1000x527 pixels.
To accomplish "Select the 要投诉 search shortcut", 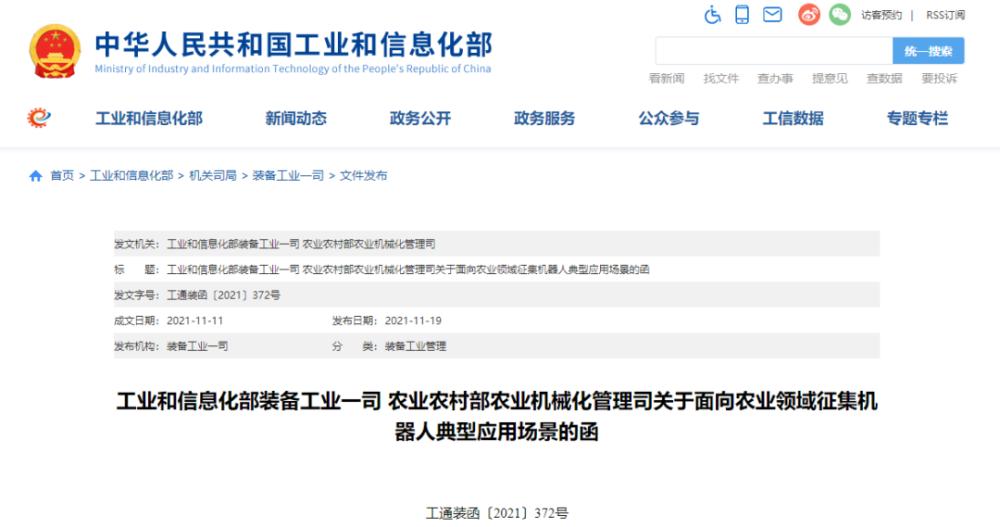I will click(939, 78).
